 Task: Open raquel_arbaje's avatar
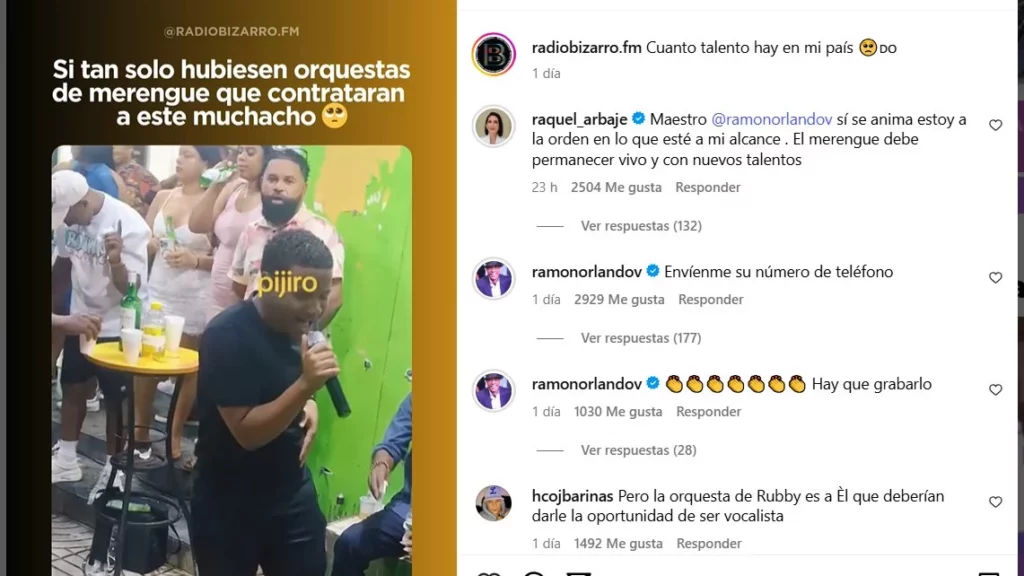(x=494, y=126)
